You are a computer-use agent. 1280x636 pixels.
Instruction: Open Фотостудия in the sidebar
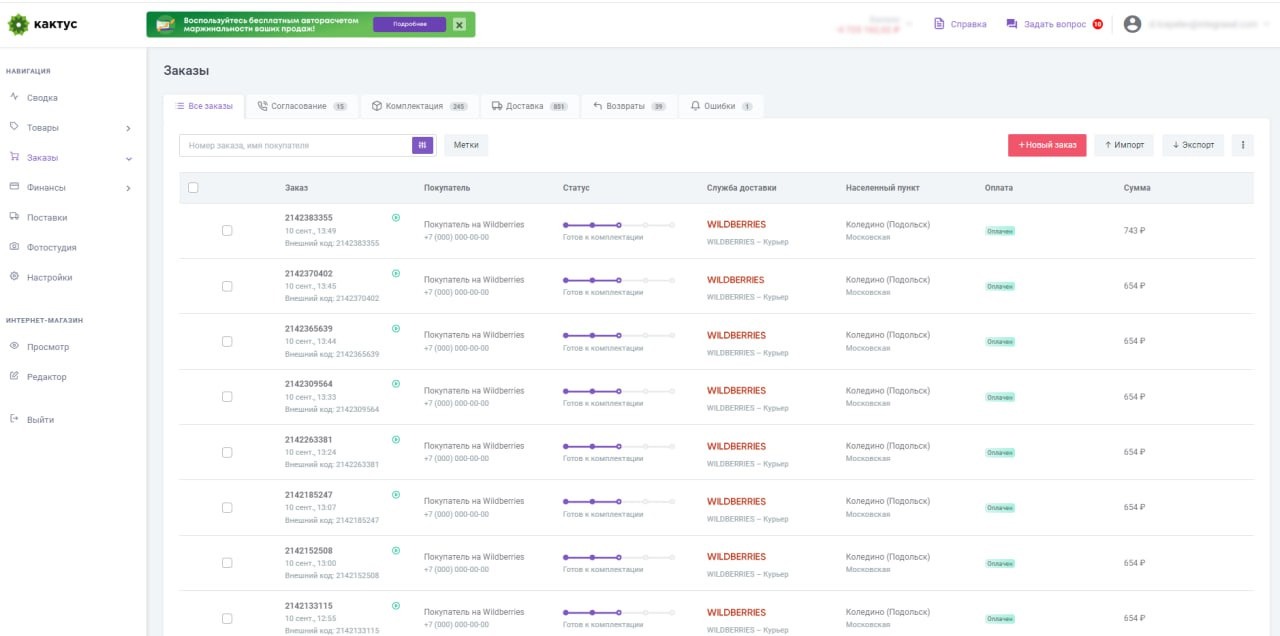coord(51,247)
